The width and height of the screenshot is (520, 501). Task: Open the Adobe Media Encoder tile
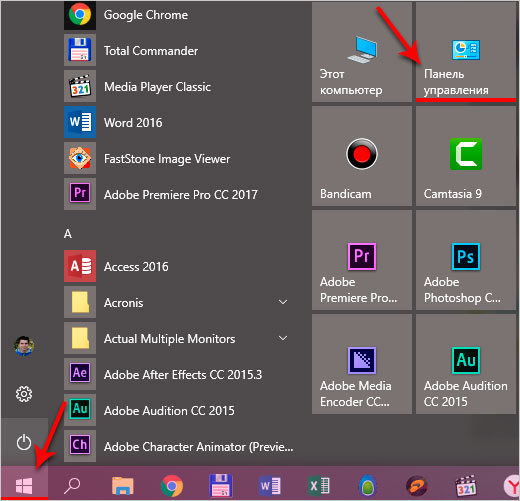[362, 364]
